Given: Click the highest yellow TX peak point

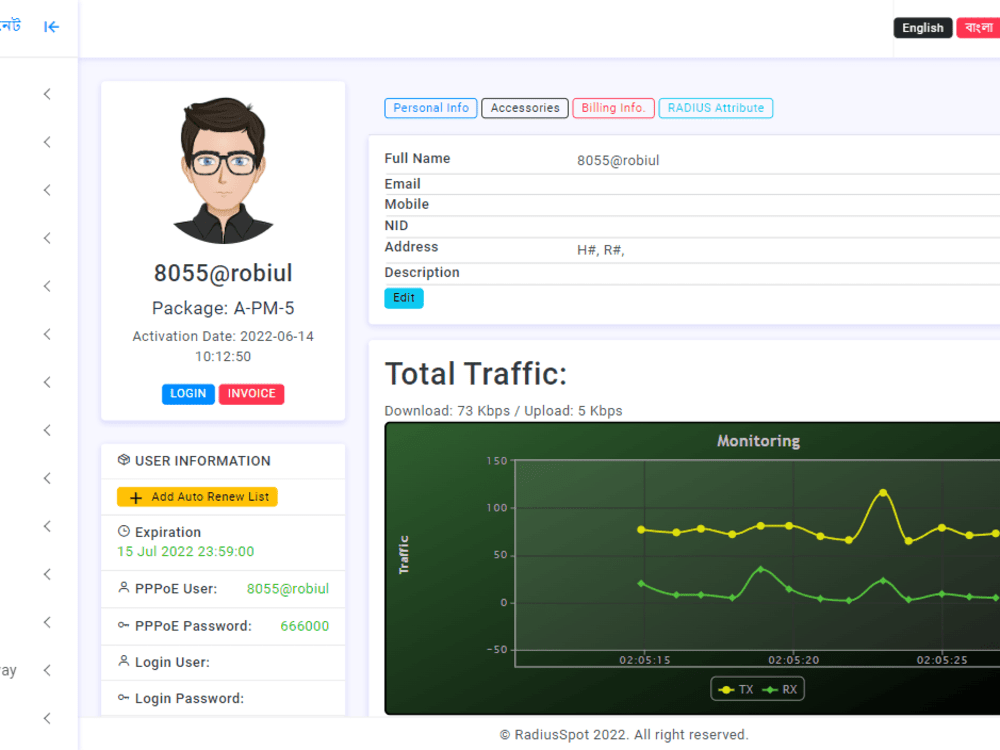Looking at the screenshot, I should pos(883,492).
